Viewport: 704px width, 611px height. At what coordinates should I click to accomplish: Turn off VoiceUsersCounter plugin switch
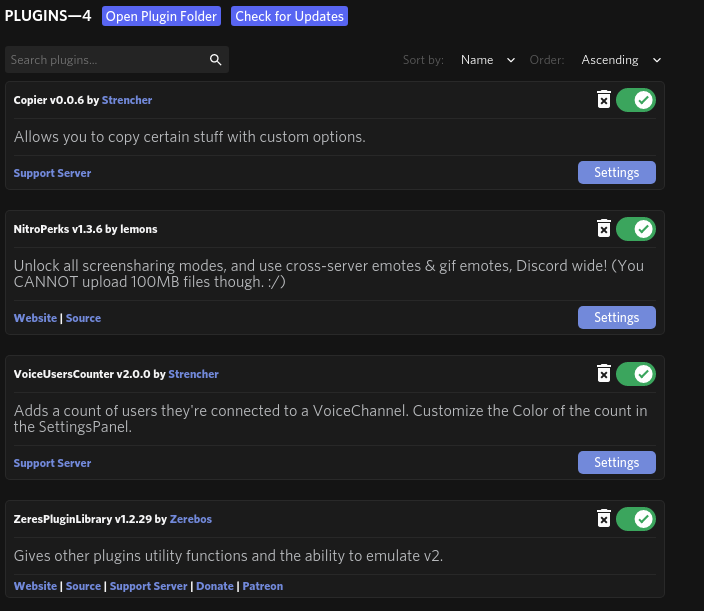tap(636, 374)
